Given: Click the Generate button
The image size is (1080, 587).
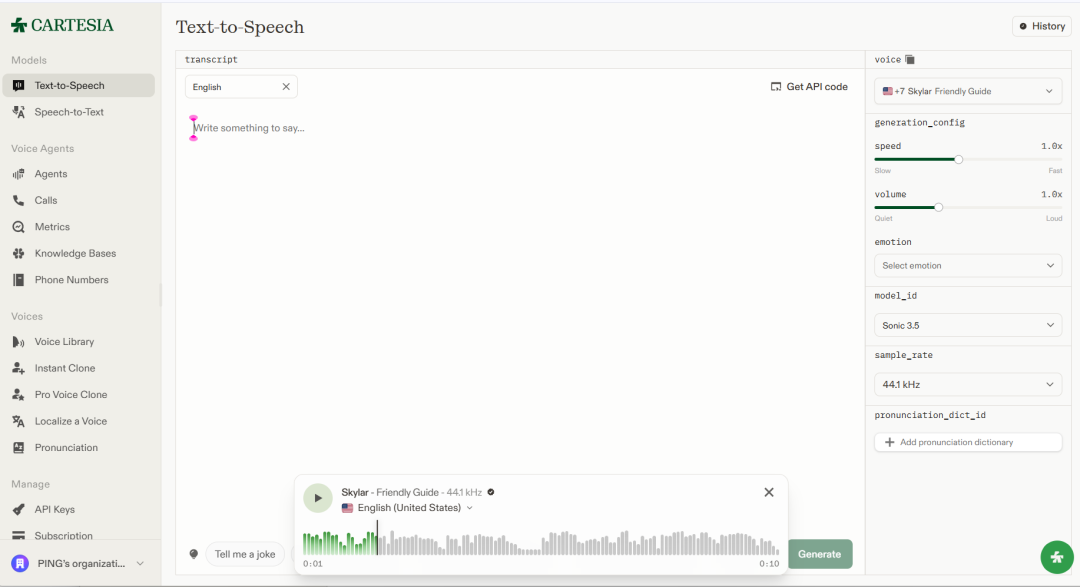Looking at the screenshot, I should click(820, 554).
